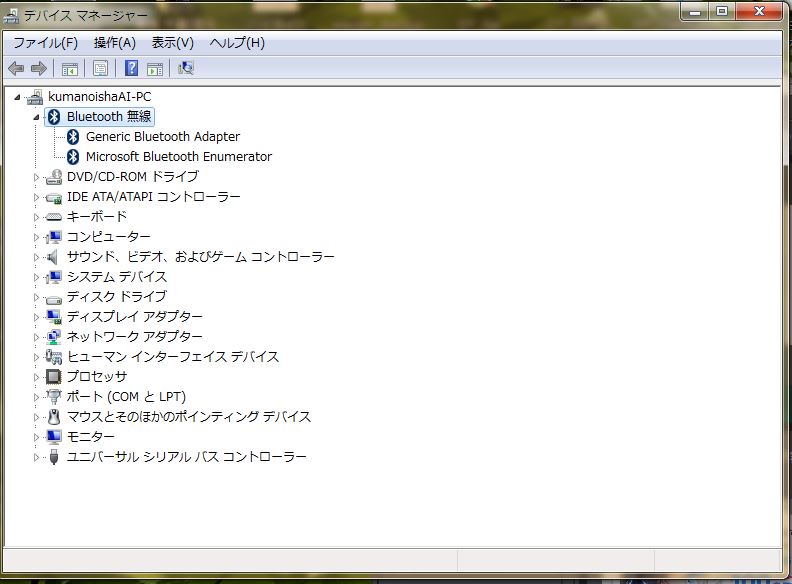The image size is (792, 584).
Task: Expand the ディスプレイ アダプター node
Action: [x=36, y=317]
